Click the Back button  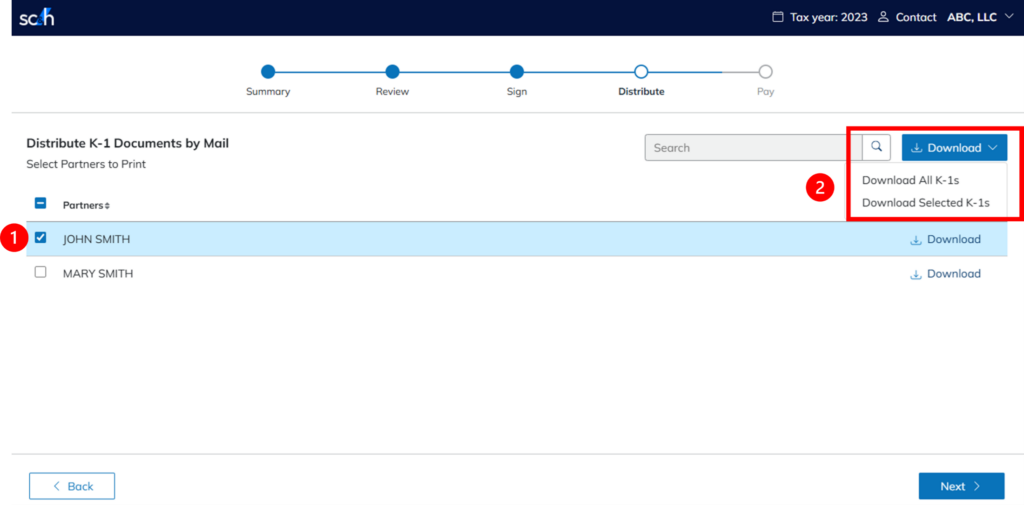72,486
